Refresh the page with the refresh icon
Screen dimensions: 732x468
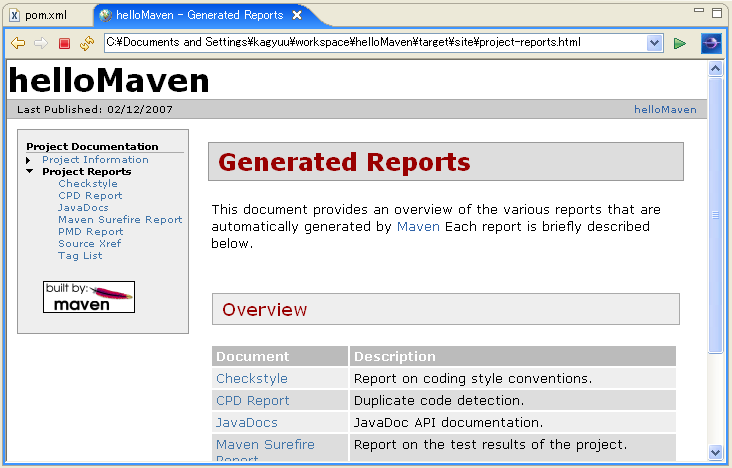click(x=87, y=43)
